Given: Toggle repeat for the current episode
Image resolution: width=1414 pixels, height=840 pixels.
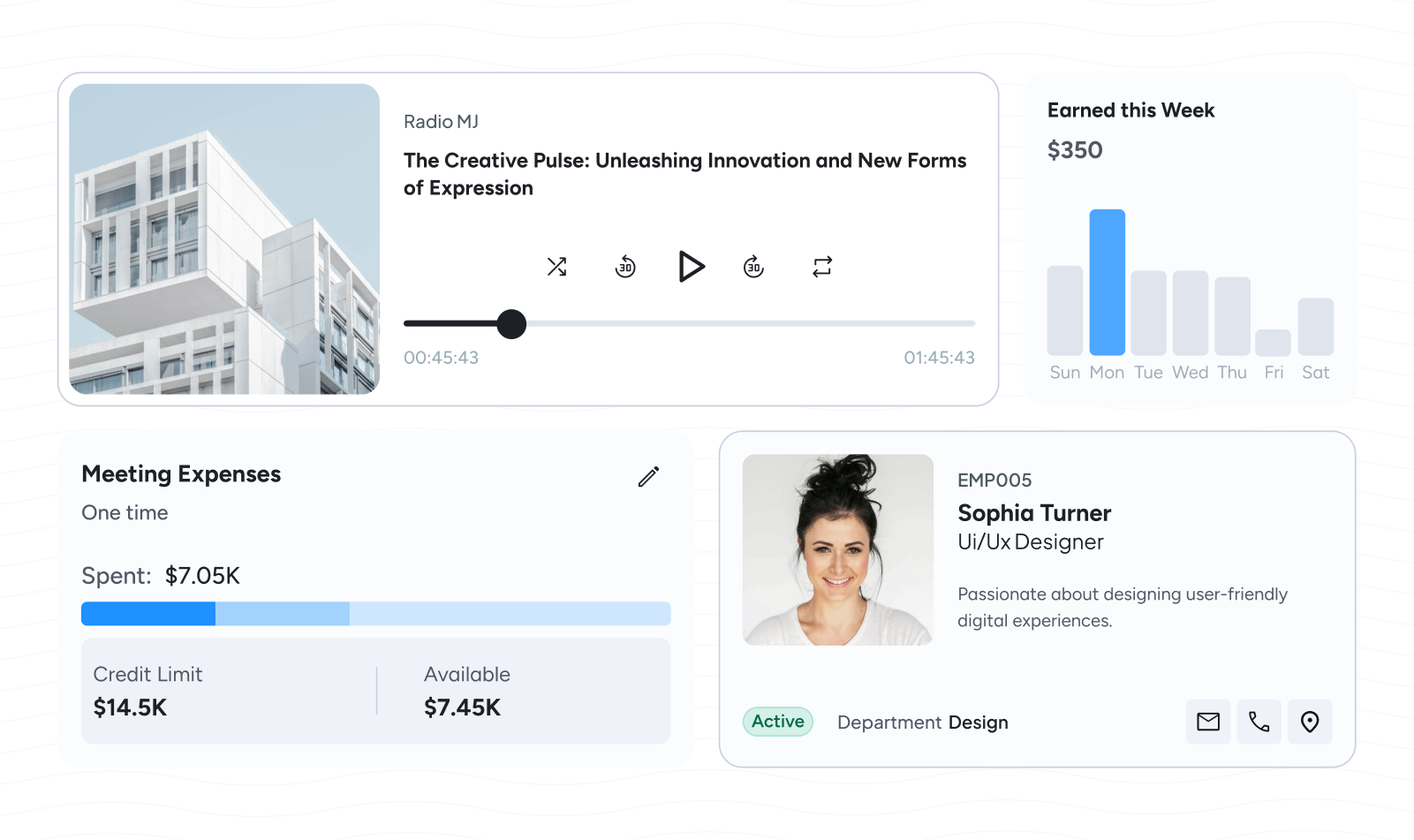Looking at the screenshot, I should [x=822, y=267].
